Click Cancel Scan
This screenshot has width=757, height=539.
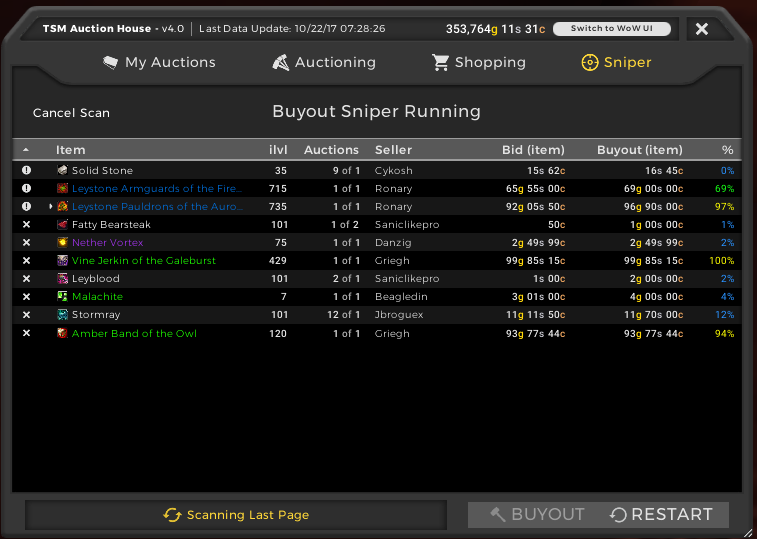pyautogui.click(x=71, y=113)
